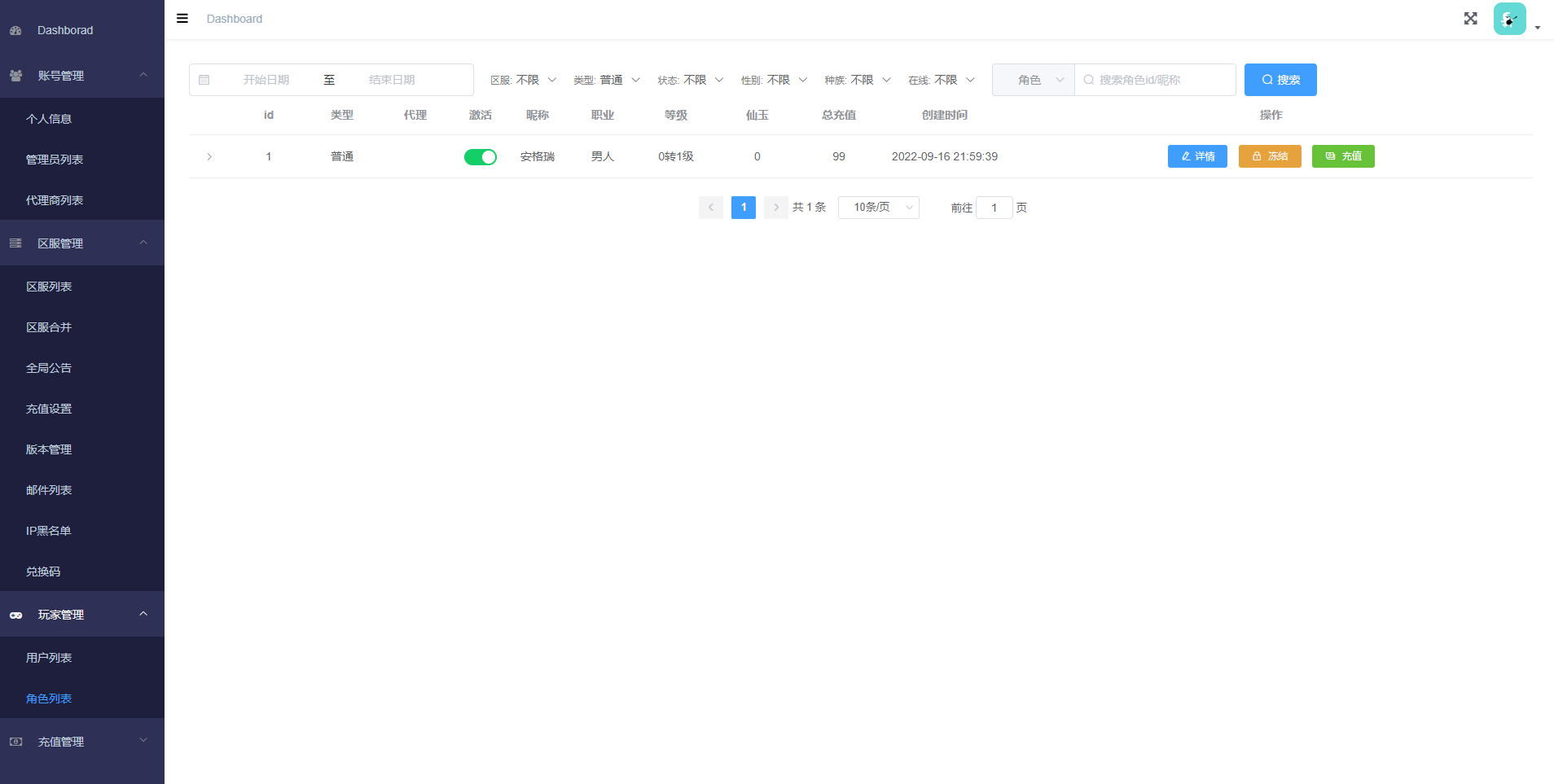Click the hamburger menu collapse icon
The width and height of the screenshot is (1554, 784).
coord(182,19)
